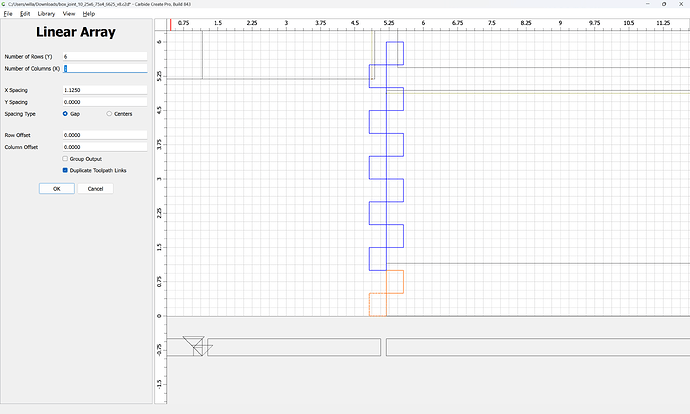This screenshot has height=414, width=690.
Task: Click the Number of Rows (Y) field
Action: point(105,56)
